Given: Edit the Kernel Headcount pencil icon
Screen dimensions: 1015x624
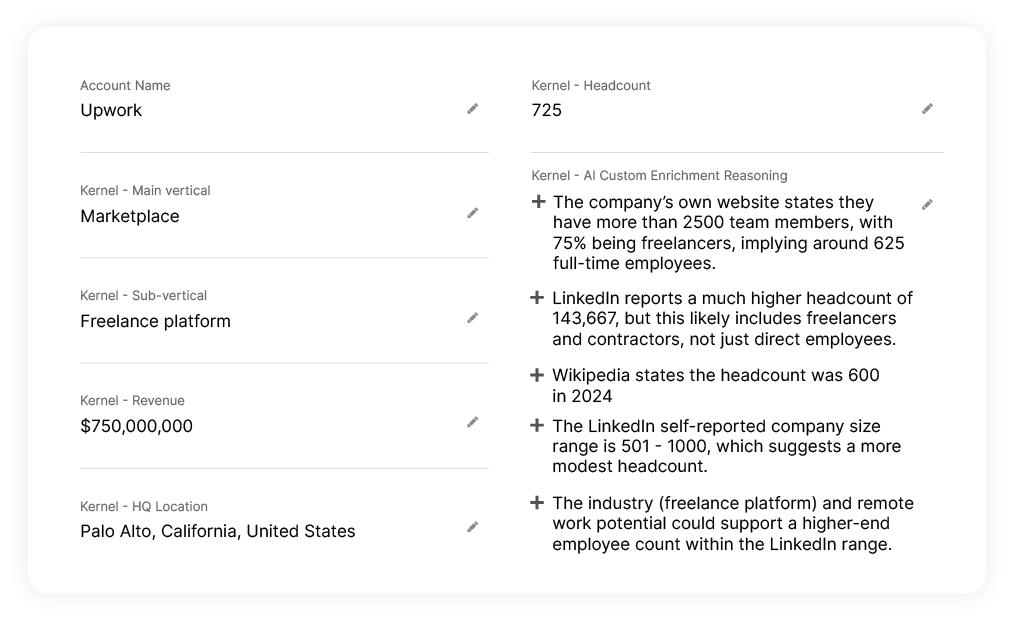Looking at the screenshot, I should tap(928, 109).
